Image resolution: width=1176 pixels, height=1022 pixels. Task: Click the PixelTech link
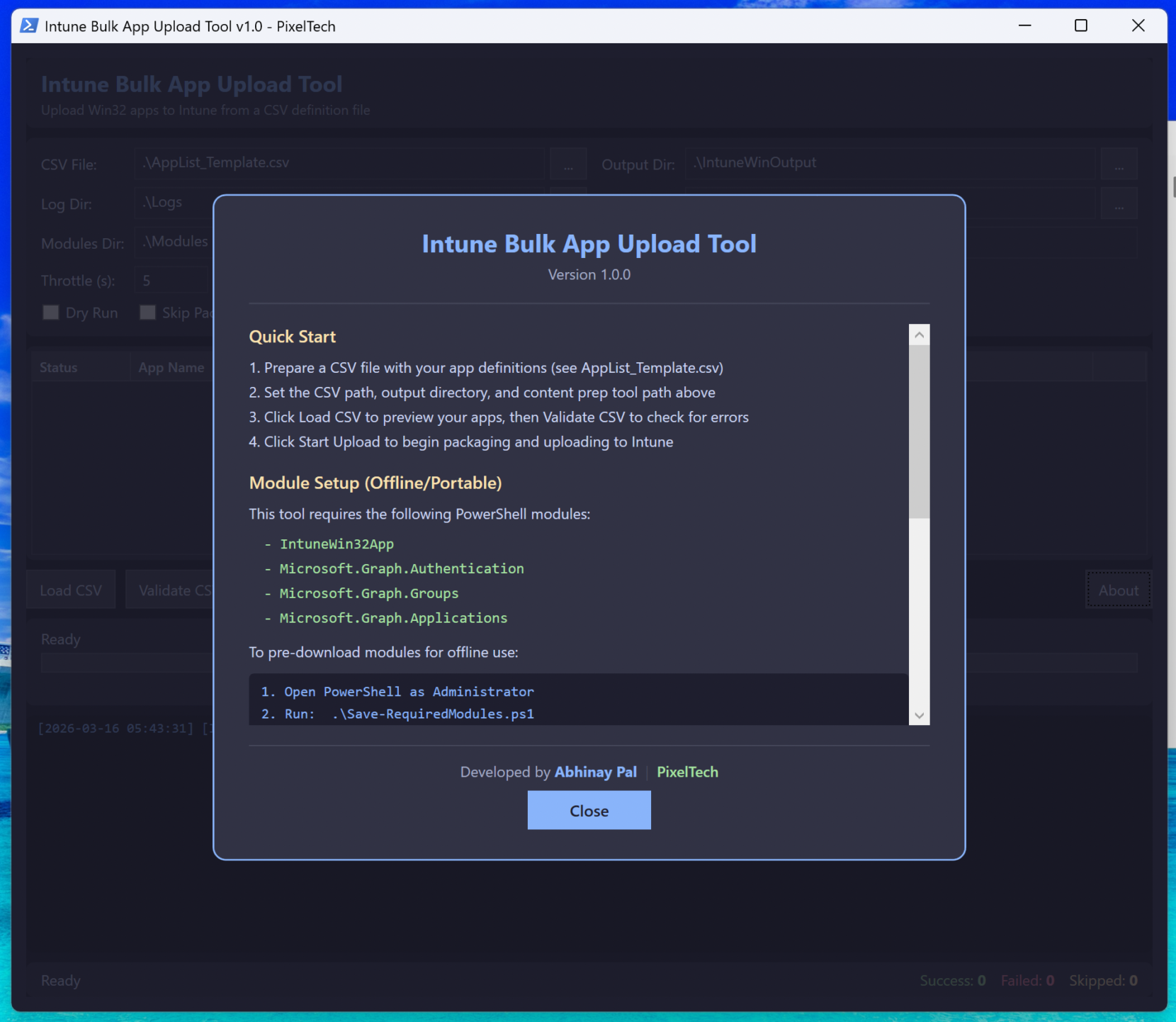[x=687, y=772]
